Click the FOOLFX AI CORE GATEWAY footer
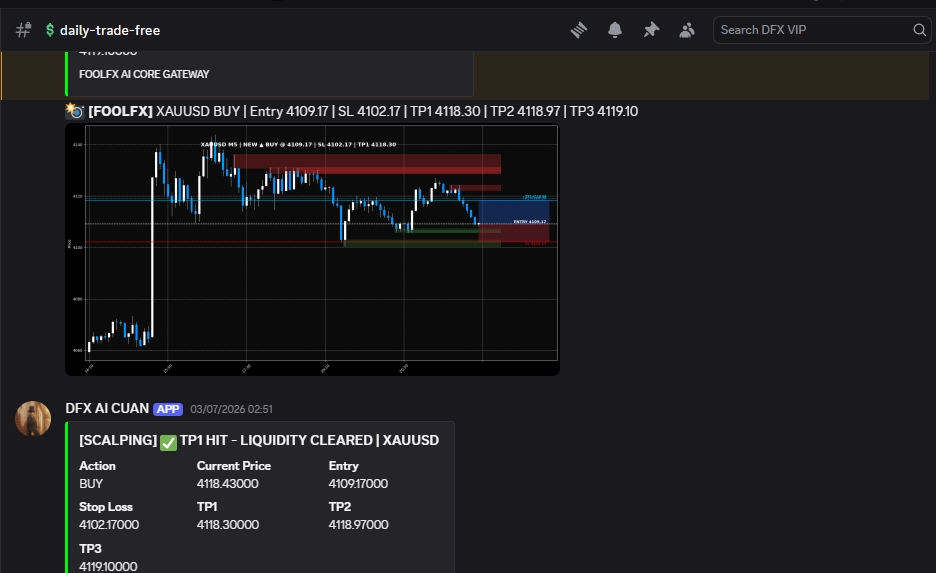The width and height of the screenshot is (936, 573). [144, 75]
